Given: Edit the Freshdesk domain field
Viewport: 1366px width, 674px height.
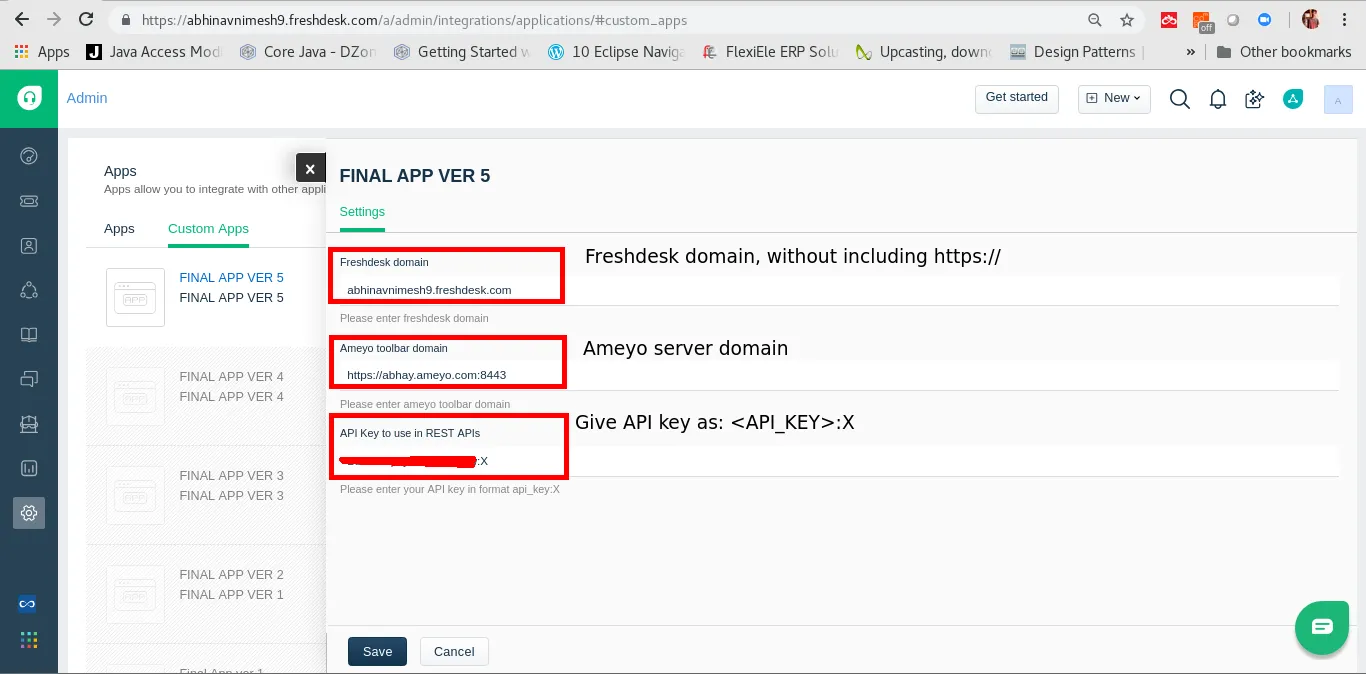Looking at the screenshot, I should [838, 290].
